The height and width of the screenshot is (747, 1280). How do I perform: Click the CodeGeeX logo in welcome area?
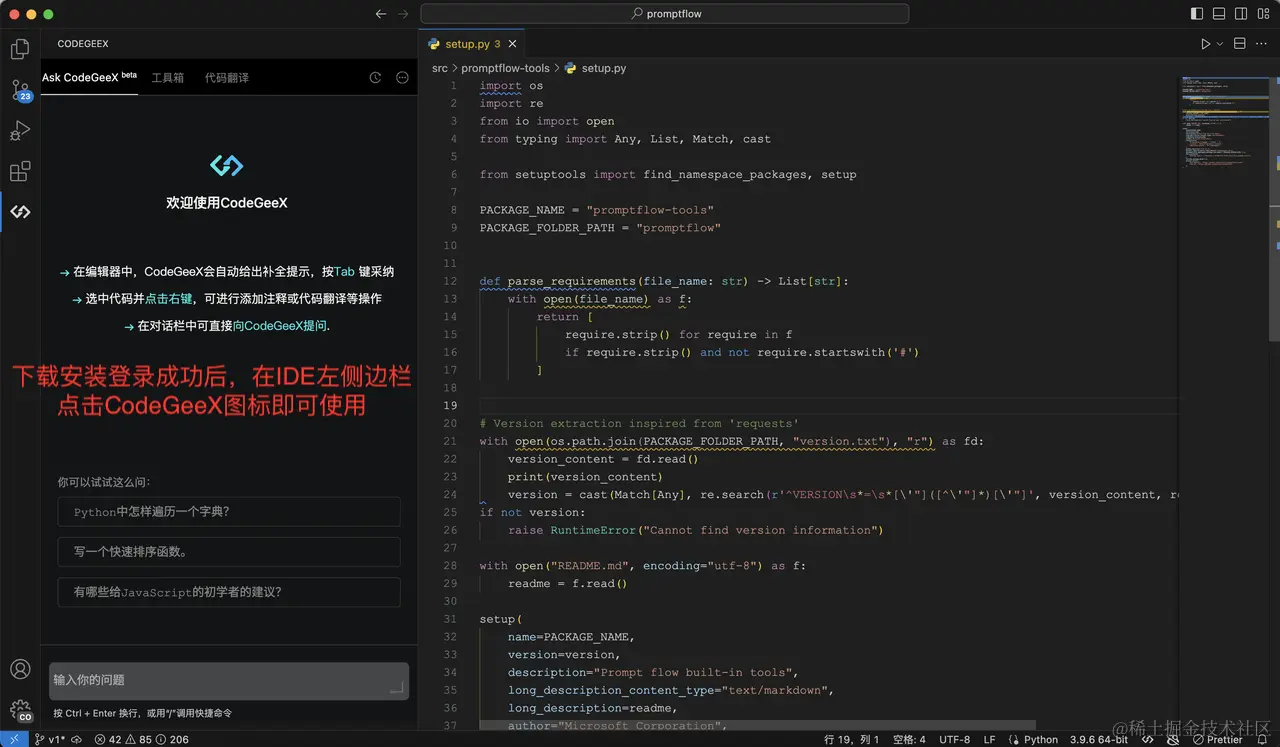click(227, 165)
